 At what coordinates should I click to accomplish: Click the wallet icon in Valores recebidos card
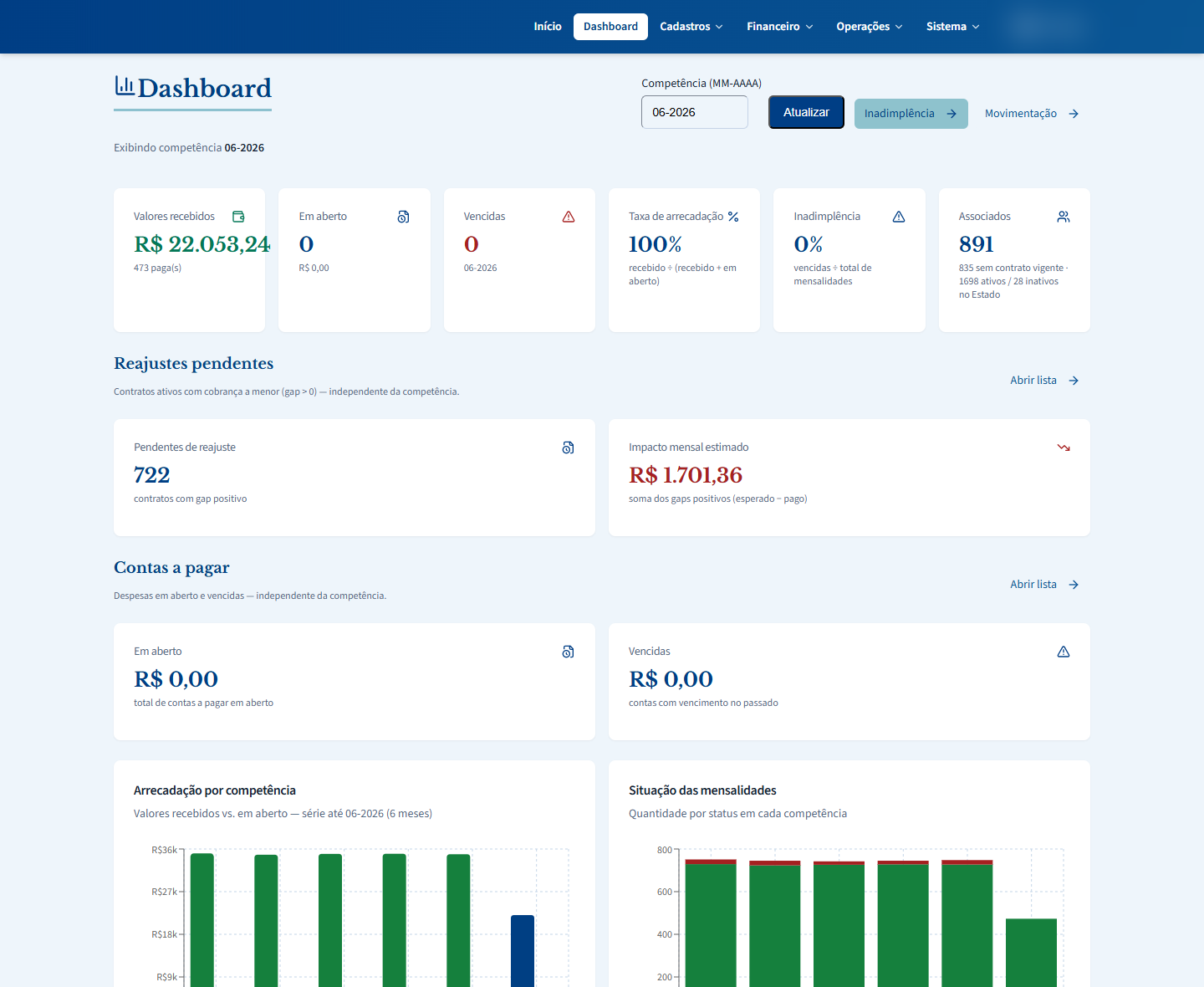click(x=238, y=217)
